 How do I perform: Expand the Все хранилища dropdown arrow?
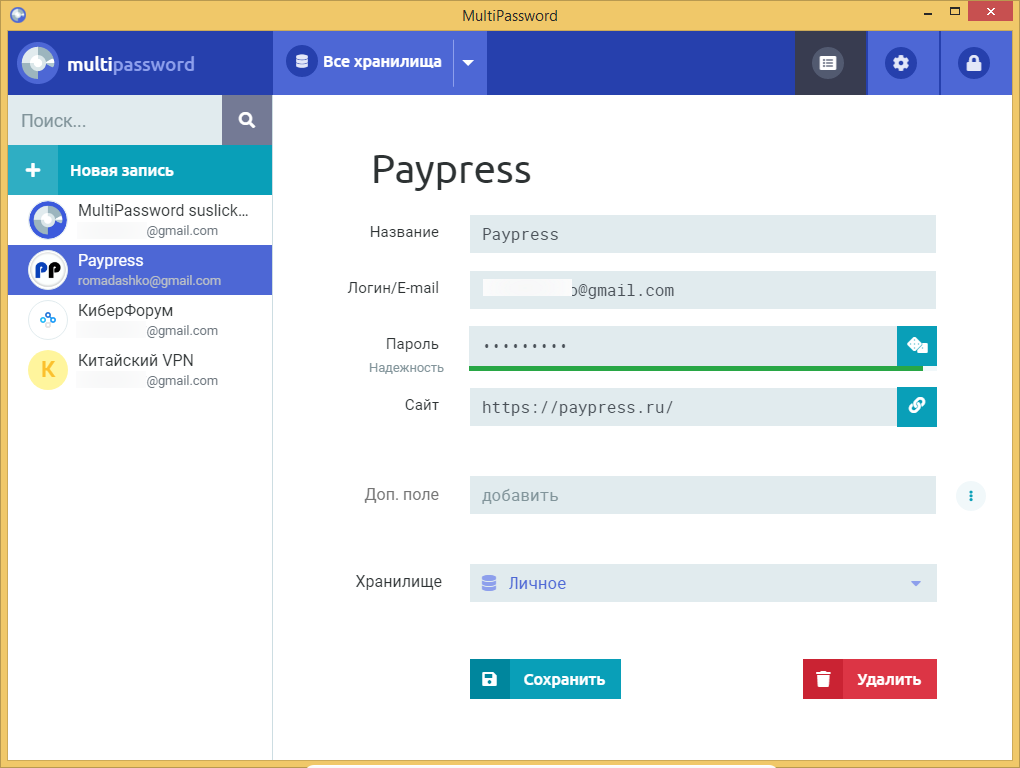click(x=468, y=63)
